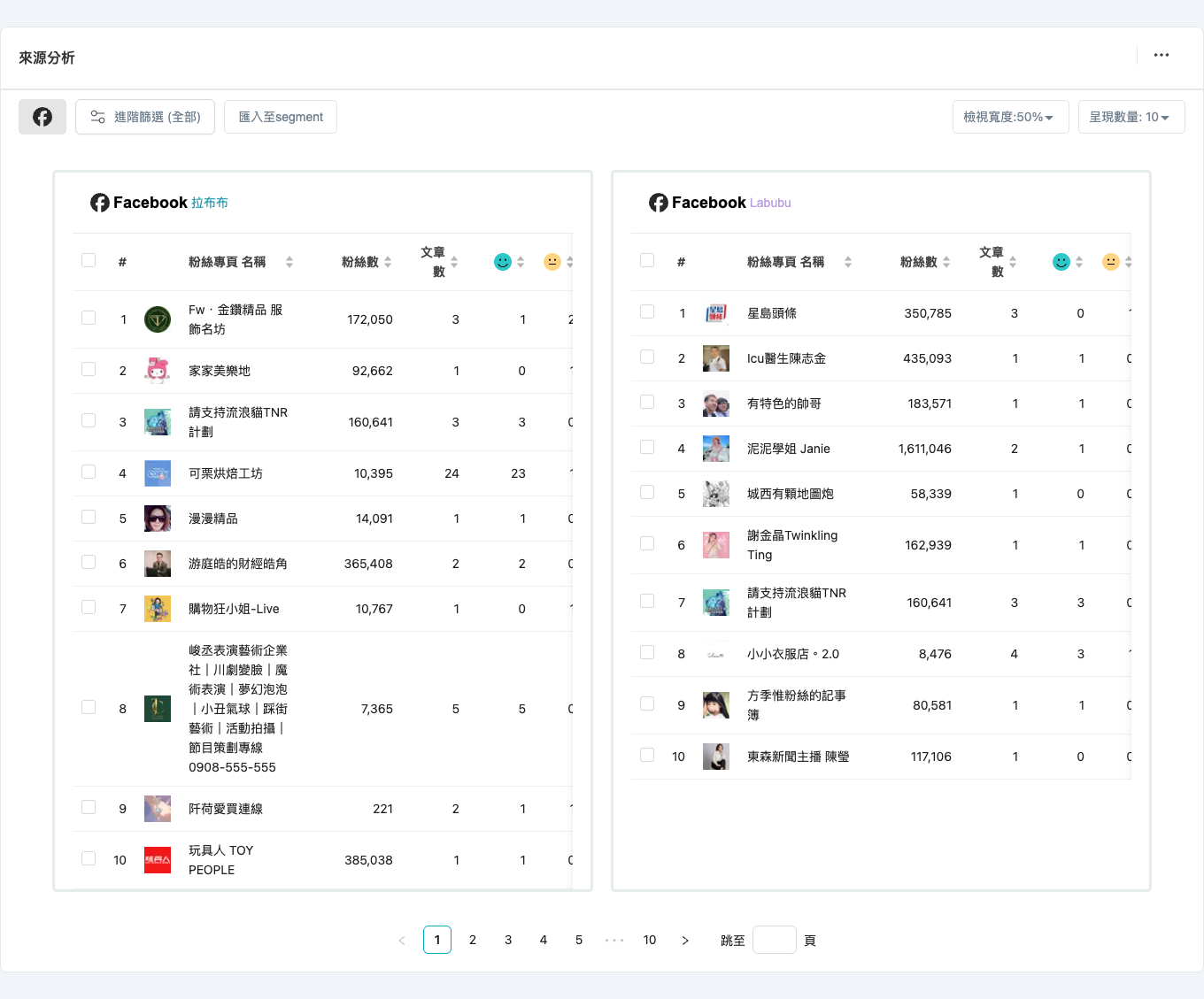This screenshot has height=999, width=1204.
Task: Sort Labubu table by neutral face column
Action: tap(1128, 262)
